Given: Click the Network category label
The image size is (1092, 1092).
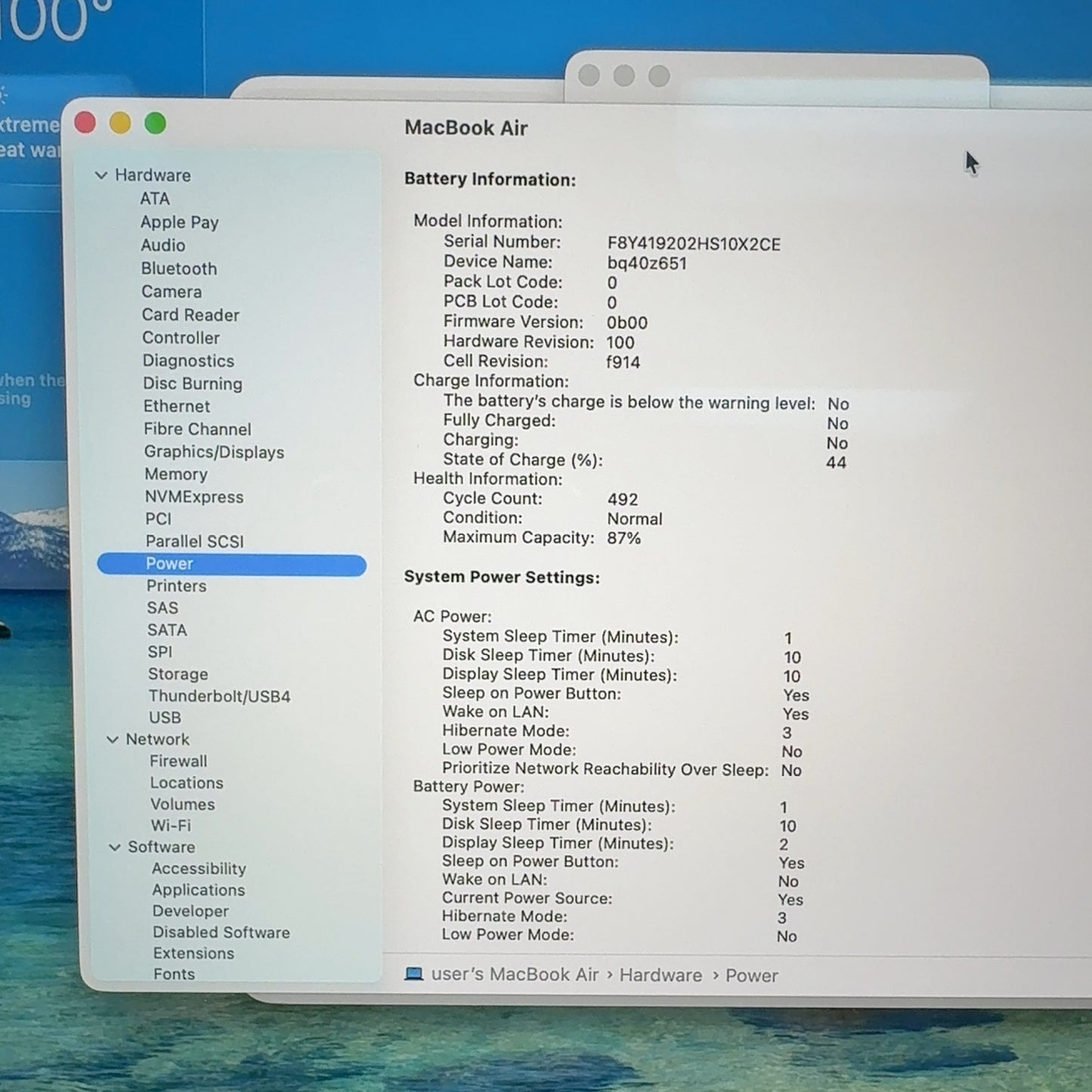Looking at the screenshot, I should click(158, 740).
